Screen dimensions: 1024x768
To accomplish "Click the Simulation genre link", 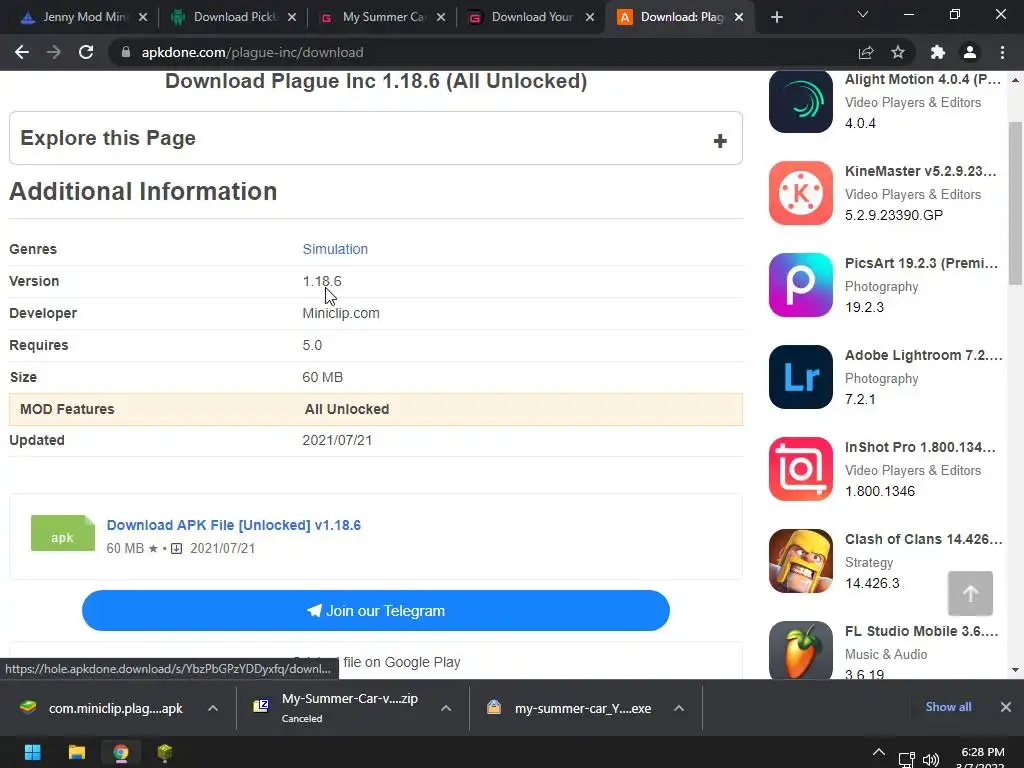I will [335, 249].
